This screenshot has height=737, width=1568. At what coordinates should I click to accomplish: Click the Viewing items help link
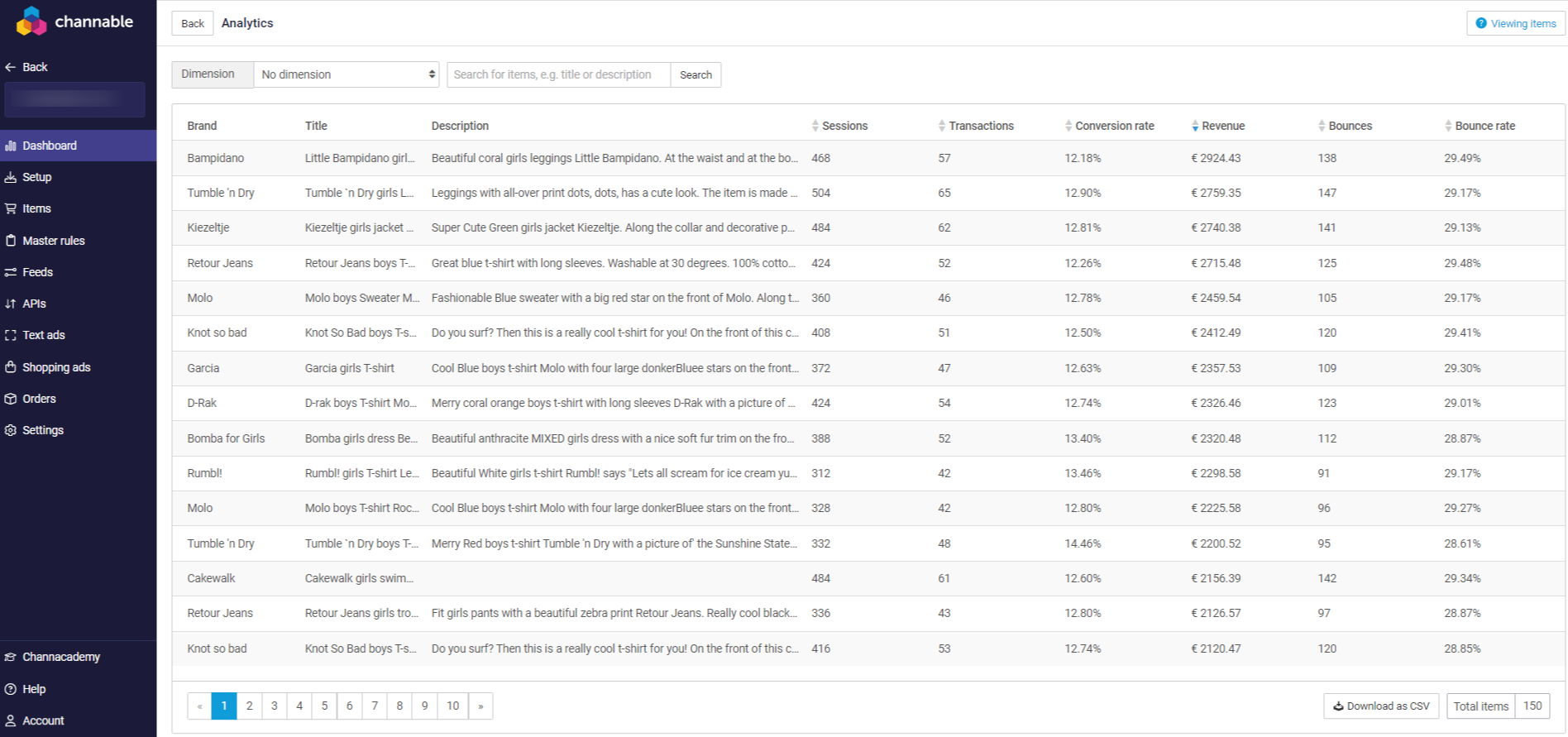coord(1516,23)
